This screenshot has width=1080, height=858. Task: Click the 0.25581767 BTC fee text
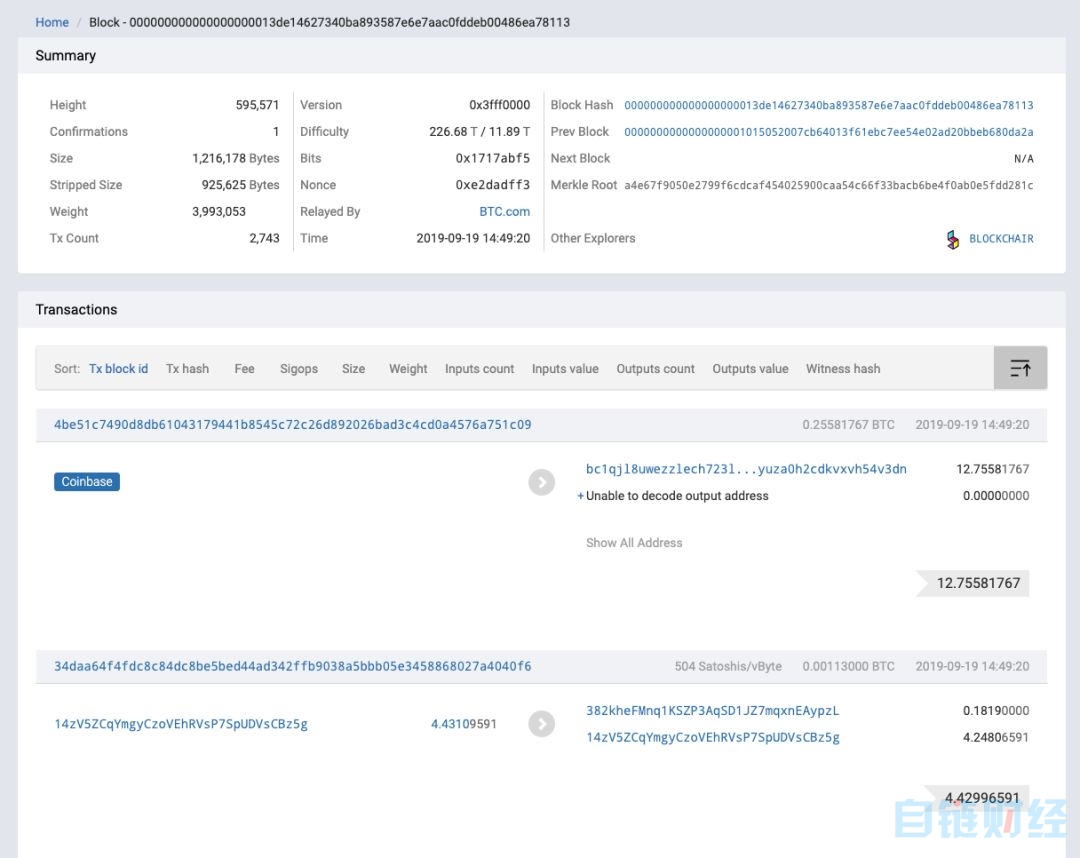pyautogui.click(x=848, y=425)
